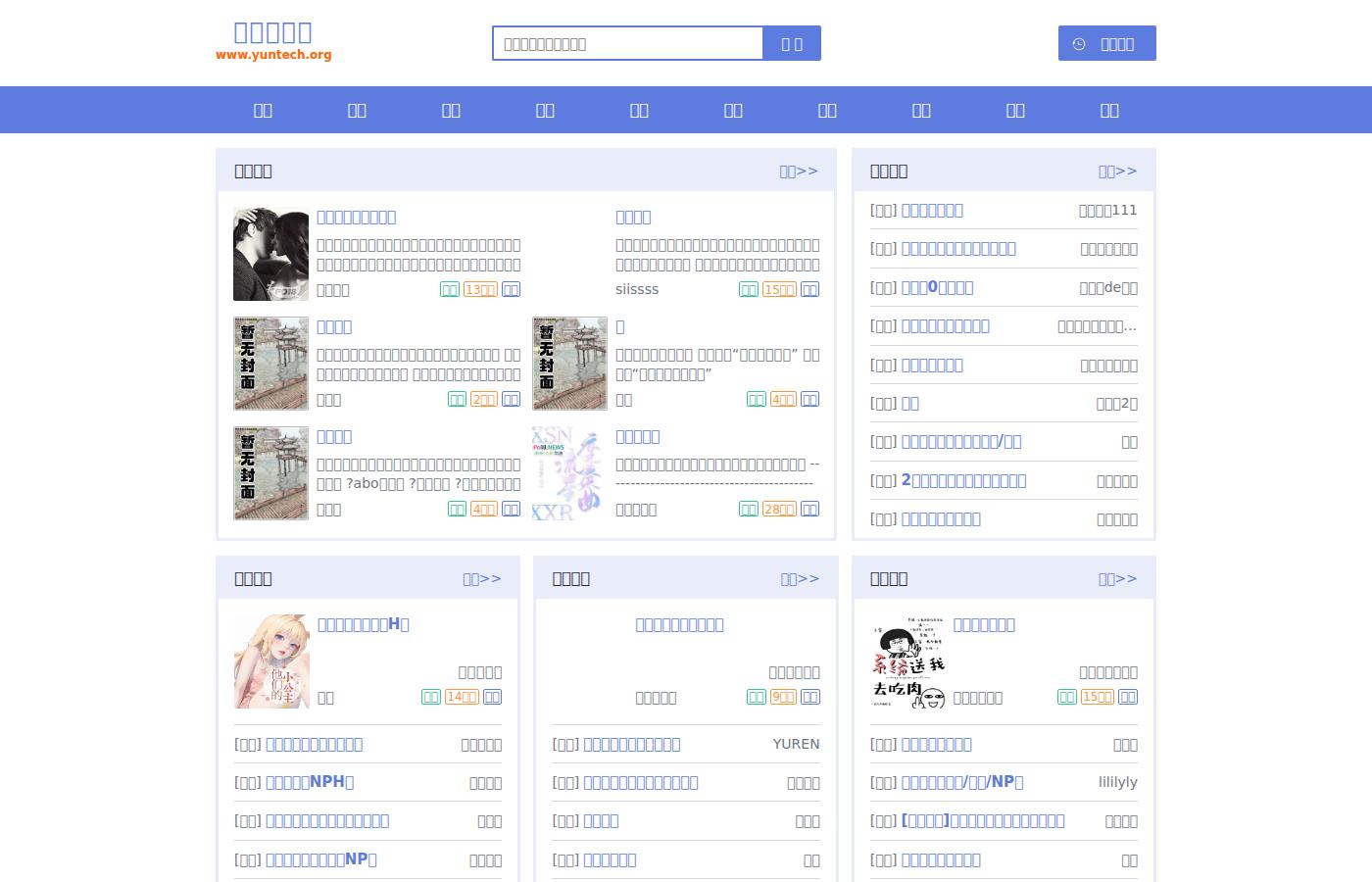This screenshot has height=882, width=1372.
Task: Click the blue tag beside orange 14 tag
Action: pyautogui.click(x=492, y=697)
